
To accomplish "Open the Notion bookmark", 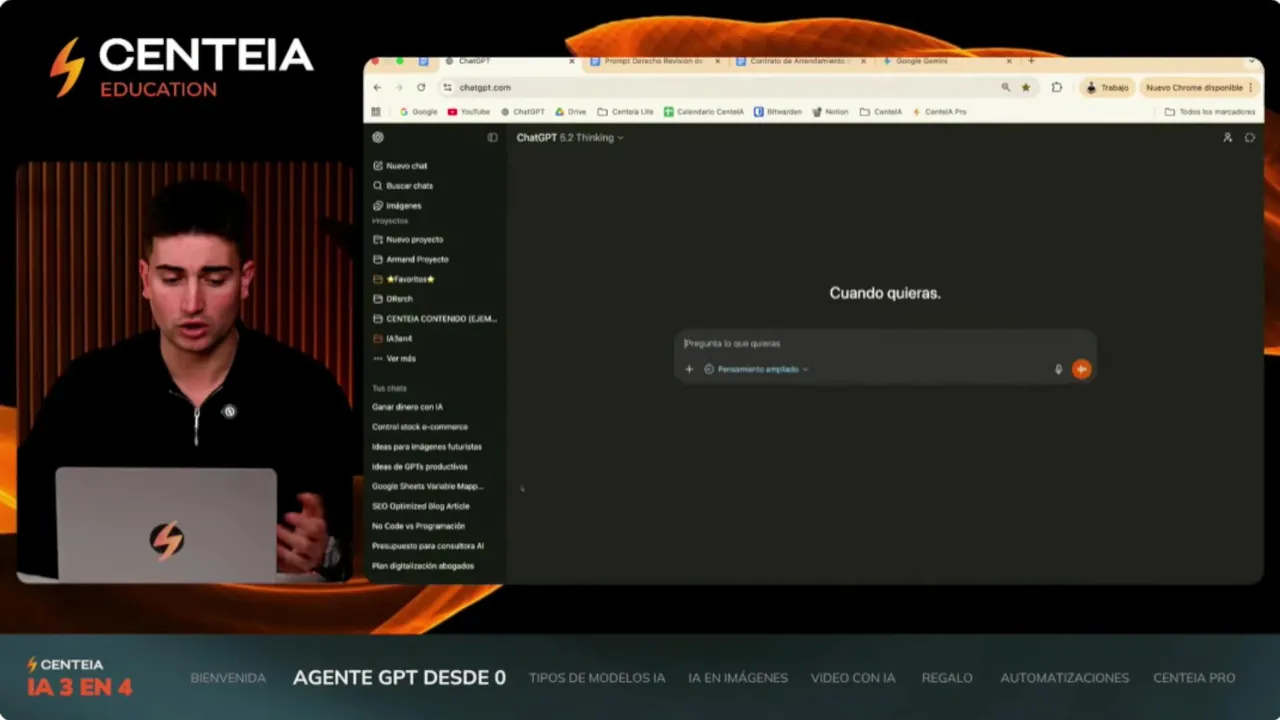I will pos(830,112).
